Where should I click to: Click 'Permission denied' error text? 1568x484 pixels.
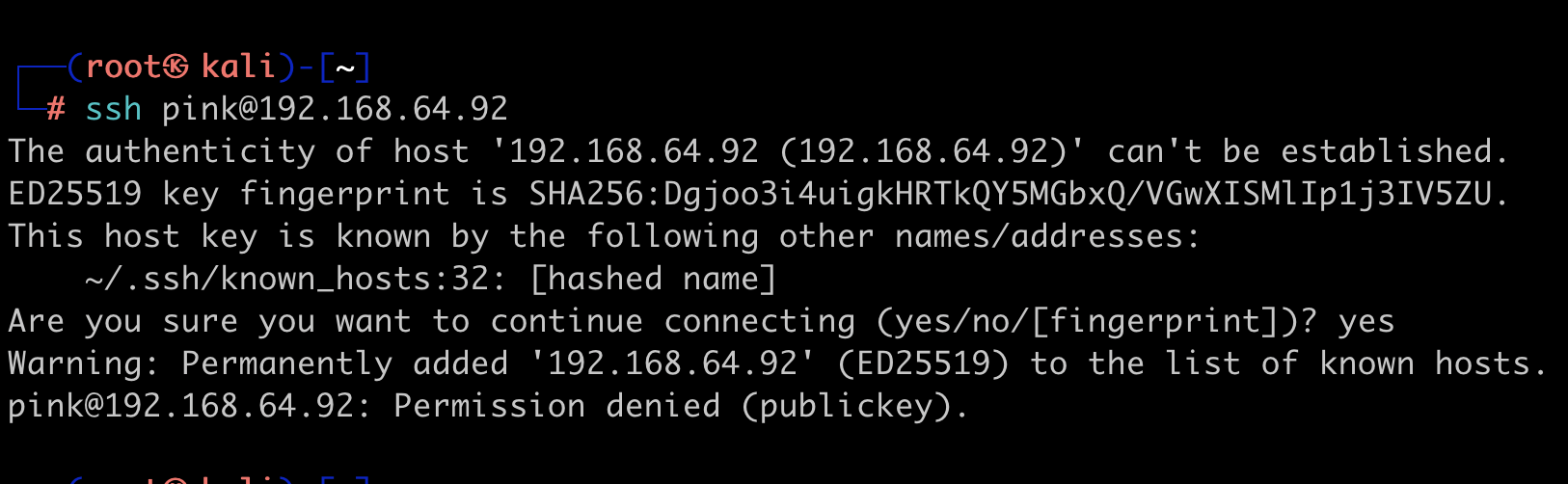(556, 406)
